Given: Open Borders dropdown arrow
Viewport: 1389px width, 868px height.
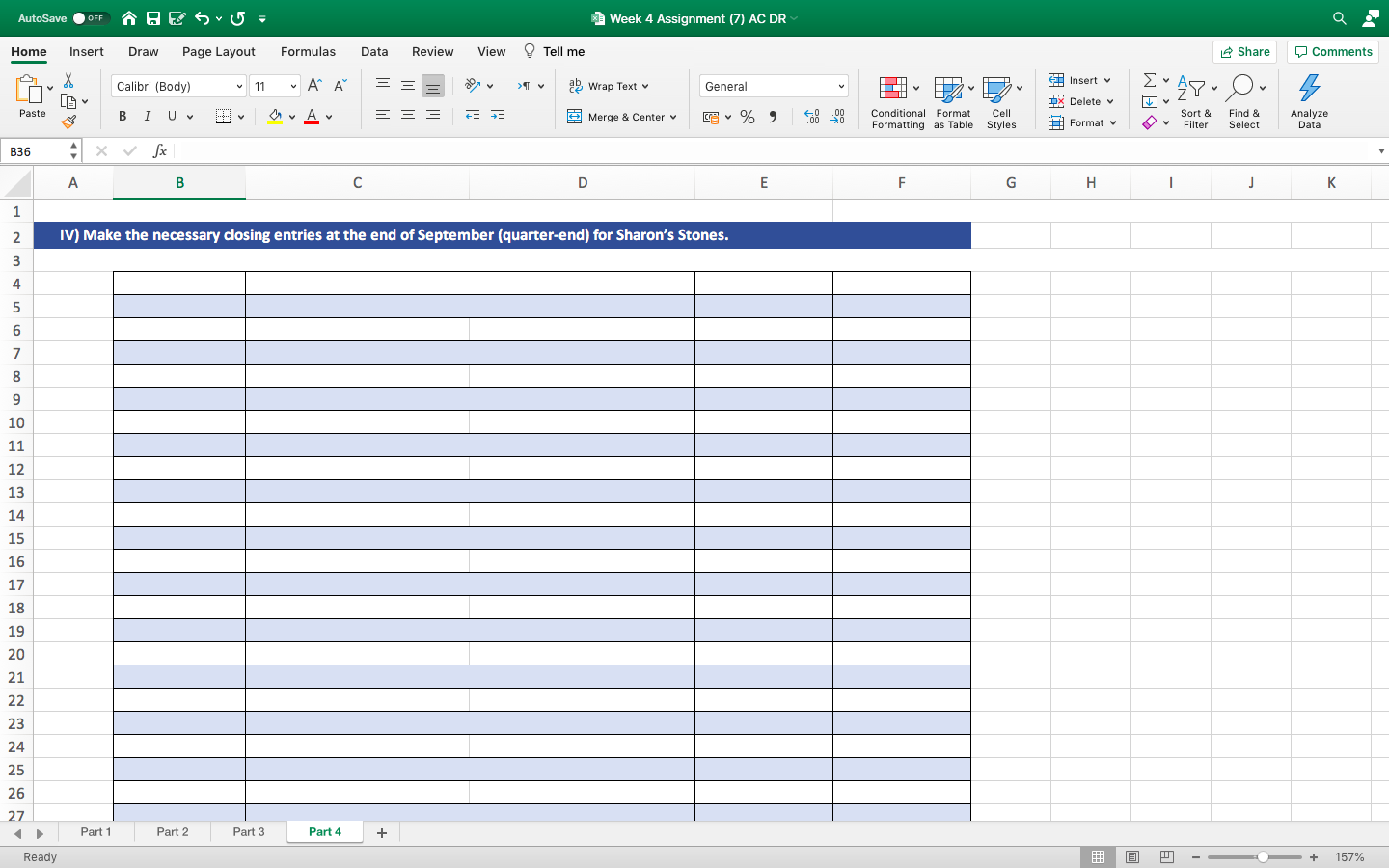Looking at the screenshot, I should pos(241,117).
